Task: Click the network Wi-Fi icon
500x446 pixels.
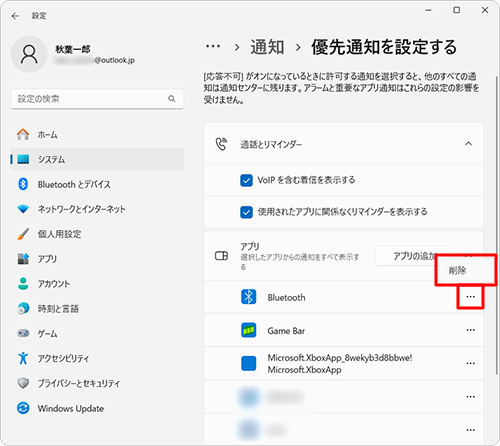Action: point(23,209)
